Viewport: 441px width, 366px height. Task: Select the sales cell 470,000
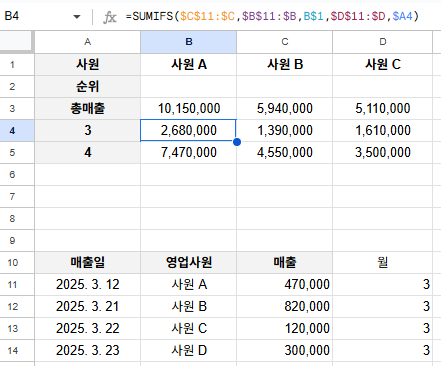coord(285,284)
